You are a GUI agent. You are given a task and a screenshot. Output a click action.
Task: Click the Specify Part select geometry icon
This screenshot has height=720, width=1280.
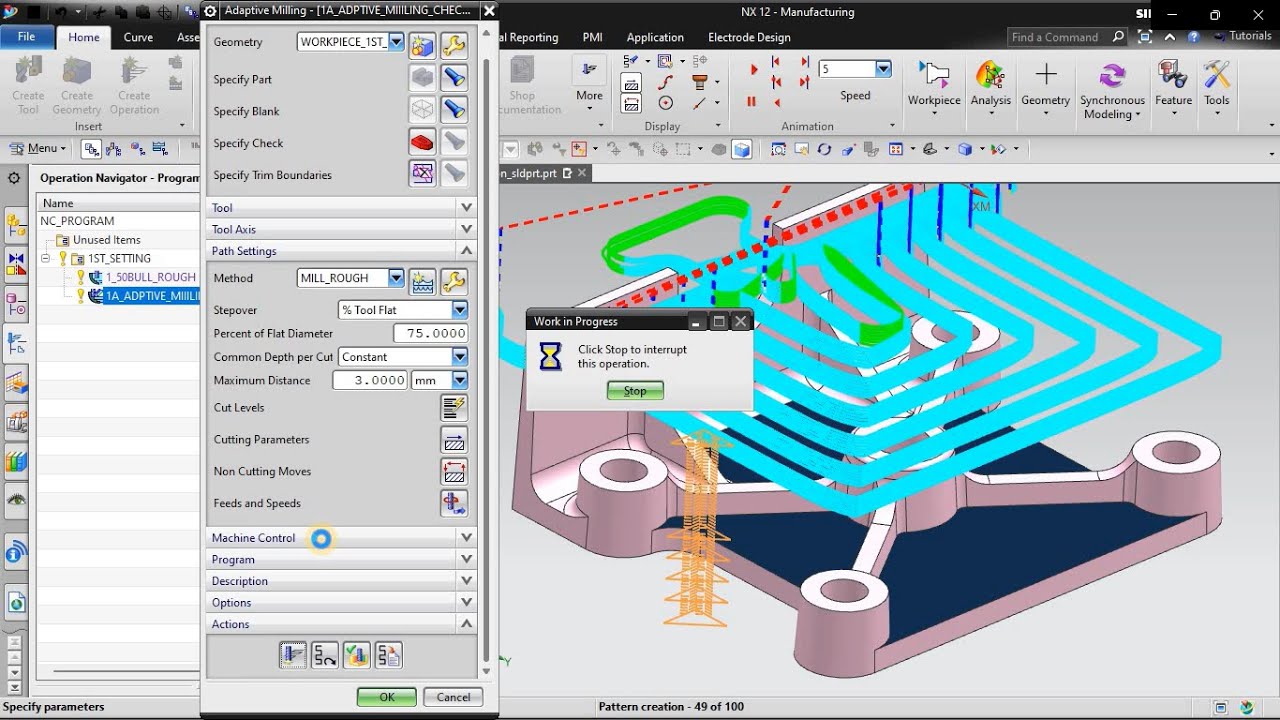click(423, 79)
